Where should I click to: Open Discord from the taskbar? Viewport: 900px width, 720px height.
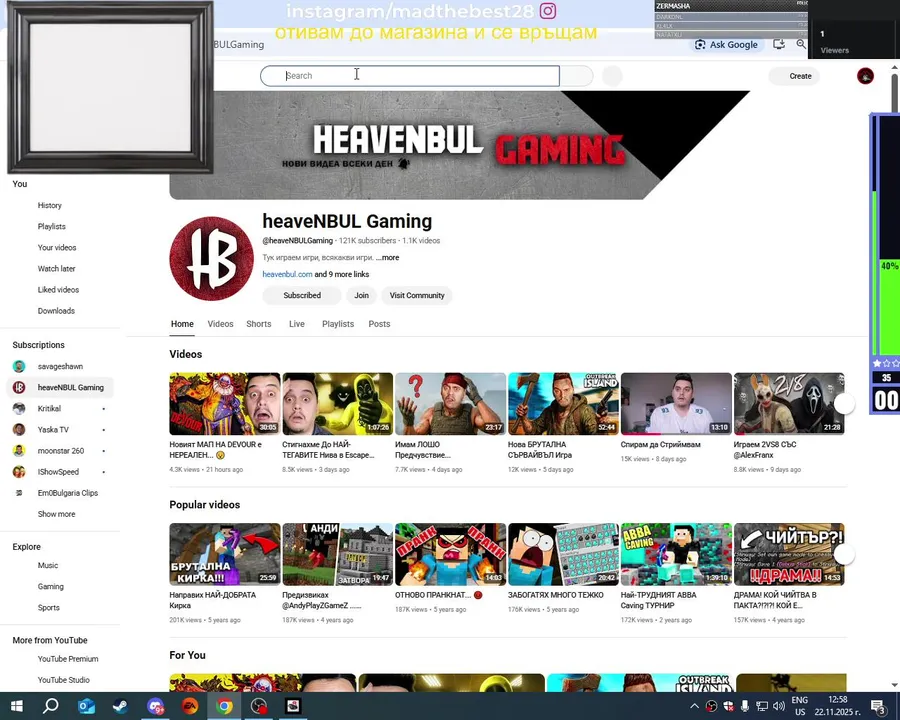point(156,706)
